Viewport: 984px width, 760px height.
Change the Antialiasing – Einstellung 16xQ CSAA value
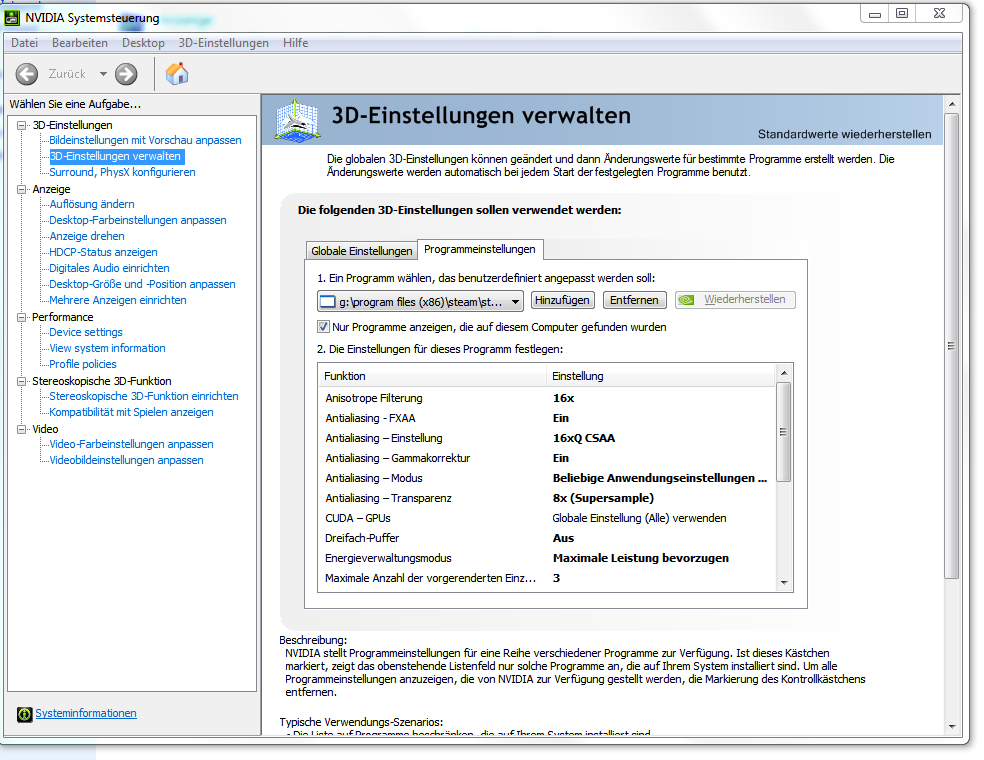pyautogui.click(x=584, y=438)
